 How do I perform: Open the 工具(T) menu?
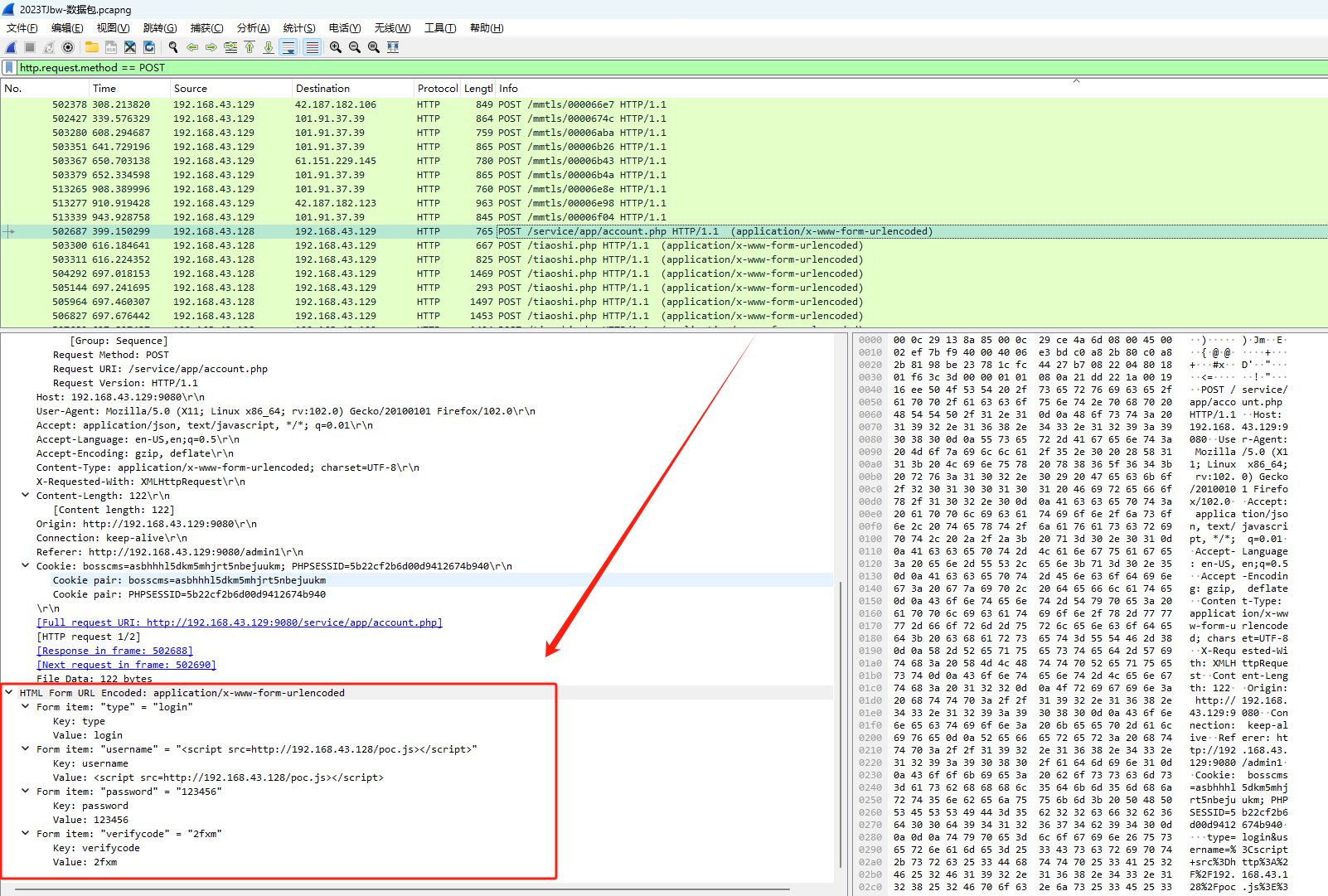[x=440, y=28]
